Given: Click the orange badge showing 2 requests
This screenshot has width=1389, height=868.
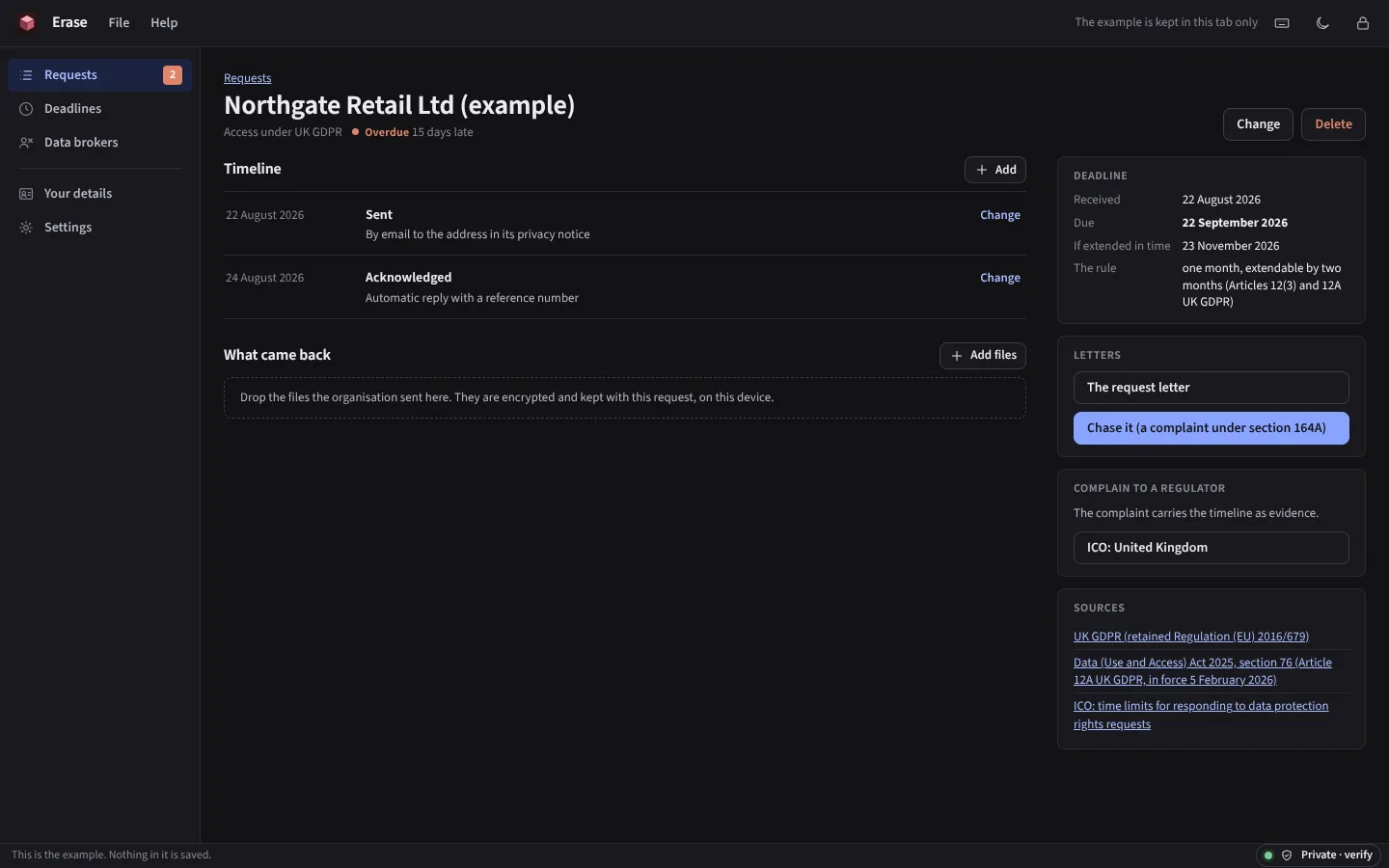Looking at the screenshot, I should [x=173, y=75].
